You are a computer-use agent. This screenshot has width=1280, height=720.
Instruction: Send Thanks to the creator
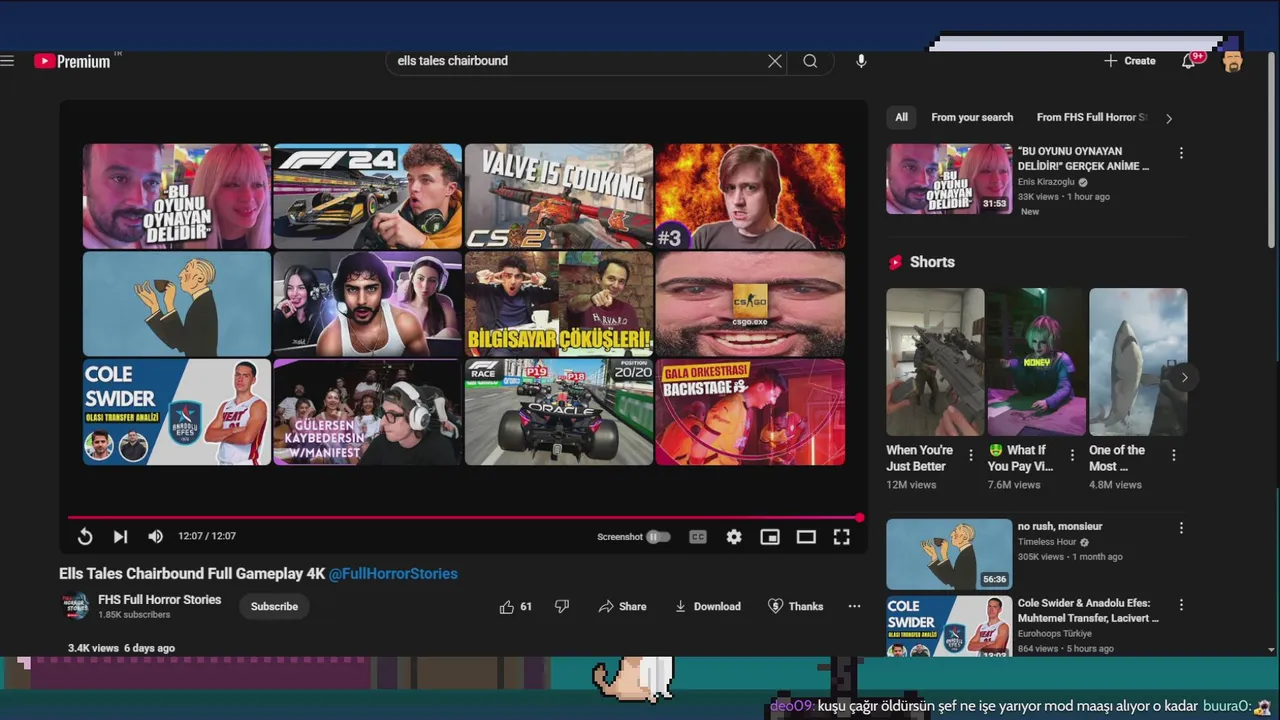pyautogui.click(x=795, y=606)
